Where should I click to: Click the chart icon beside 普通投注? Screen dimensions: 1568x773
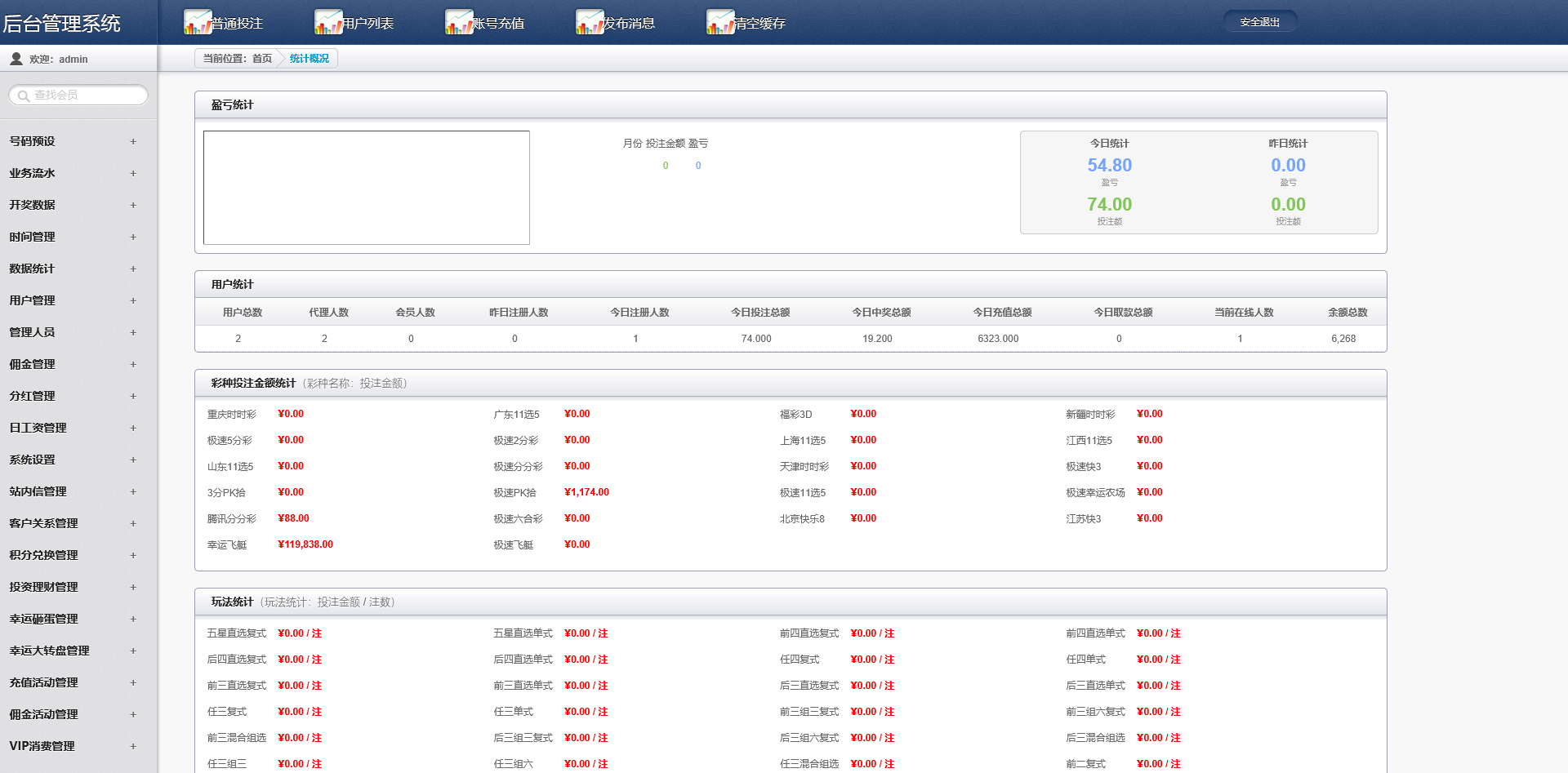(x=198, y=22)
